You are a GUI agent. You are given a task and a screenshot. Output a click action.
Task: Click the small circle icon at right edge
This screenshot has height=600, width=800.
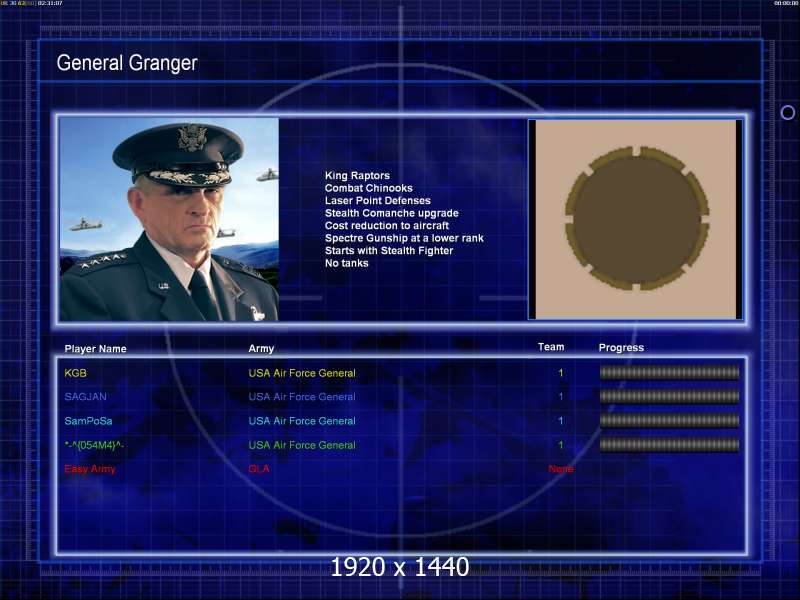pyautogui.click(x=787, y=112)
